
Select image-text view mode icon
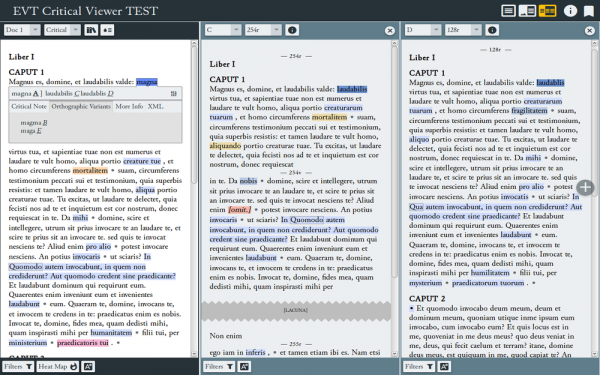(527, 11)
